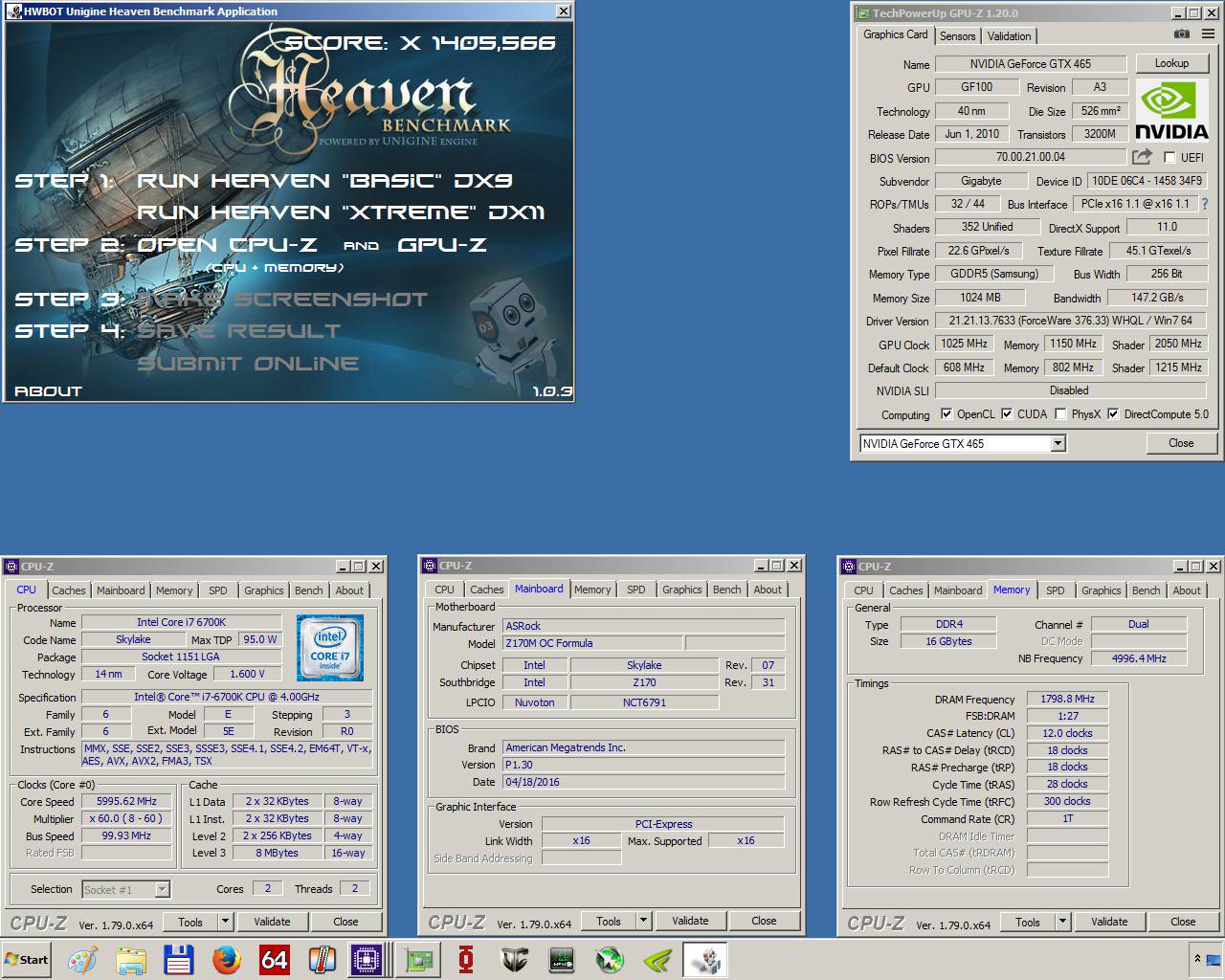Click Save Result in Heaven step 4
Screen dimensions: 1225x980
(x=238, y=330)
